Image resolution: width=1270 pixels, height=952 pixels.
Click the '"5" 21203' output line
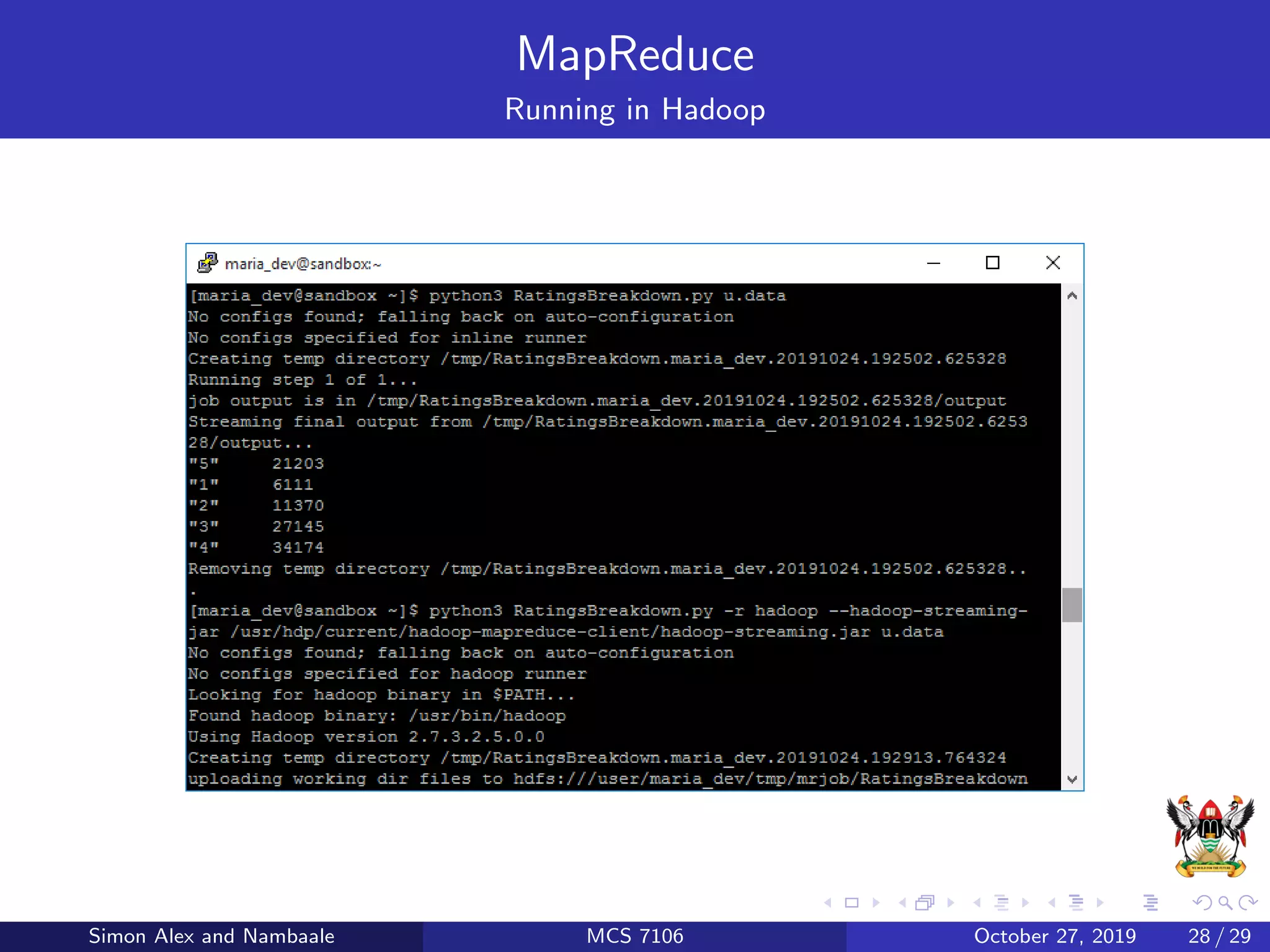[256, 464]
